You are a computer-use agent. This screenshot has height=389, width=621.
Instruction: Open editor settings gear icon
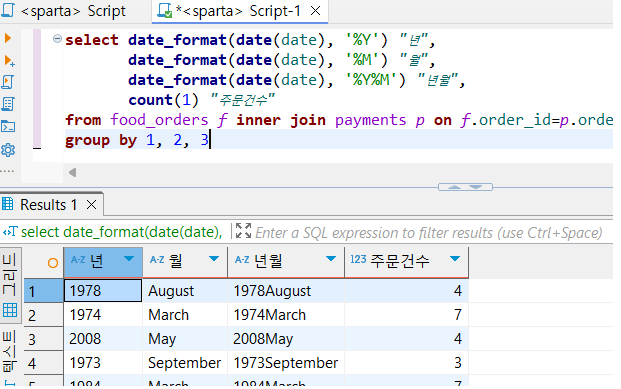pos(8,150)
